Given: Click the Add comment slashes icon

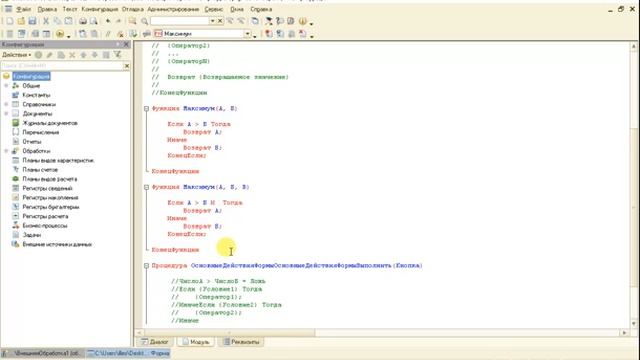Looking at the screenshot, I should 108,34.
